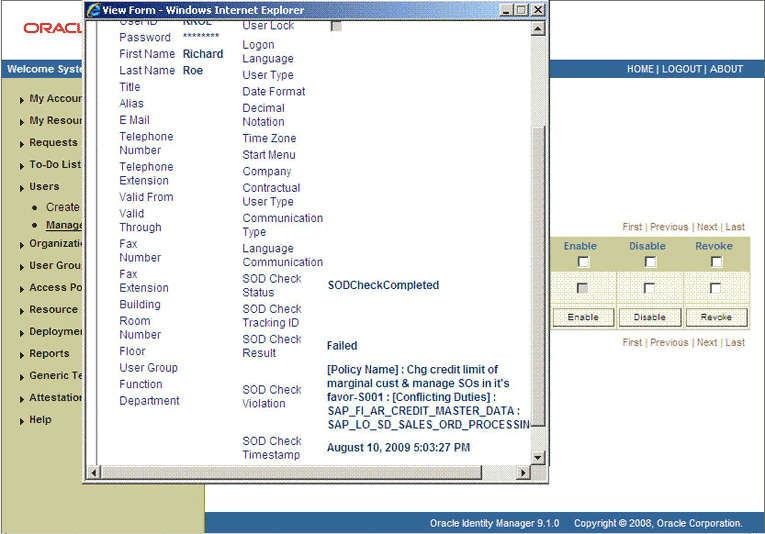This screenshot has height=534, width=765.
Task: Click the August 10, 2009 timestamp value
Action: (x=399, y=448)
